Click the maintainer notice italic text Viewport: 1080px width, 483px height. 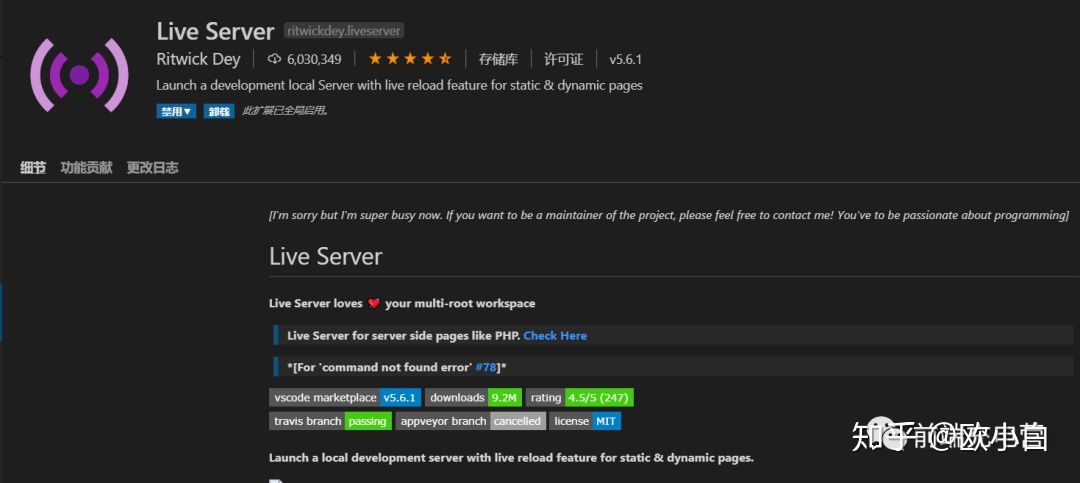pos(669,215)
